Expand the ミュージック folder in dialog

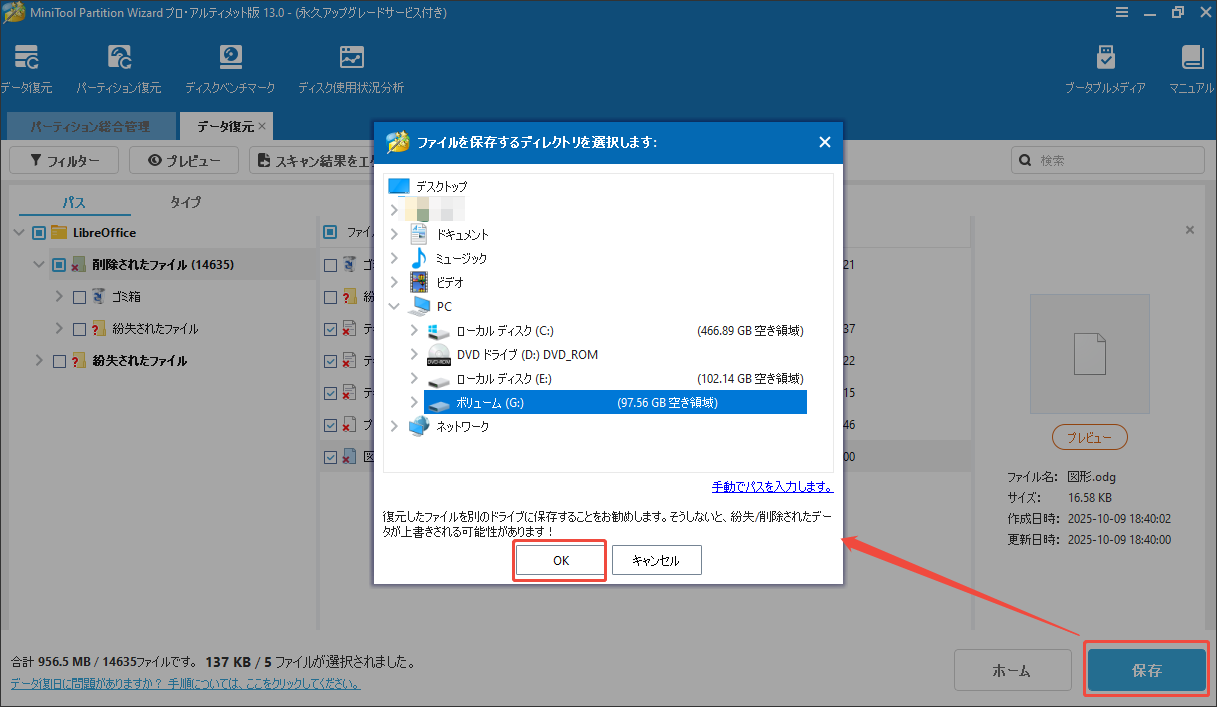click(394, 258)
